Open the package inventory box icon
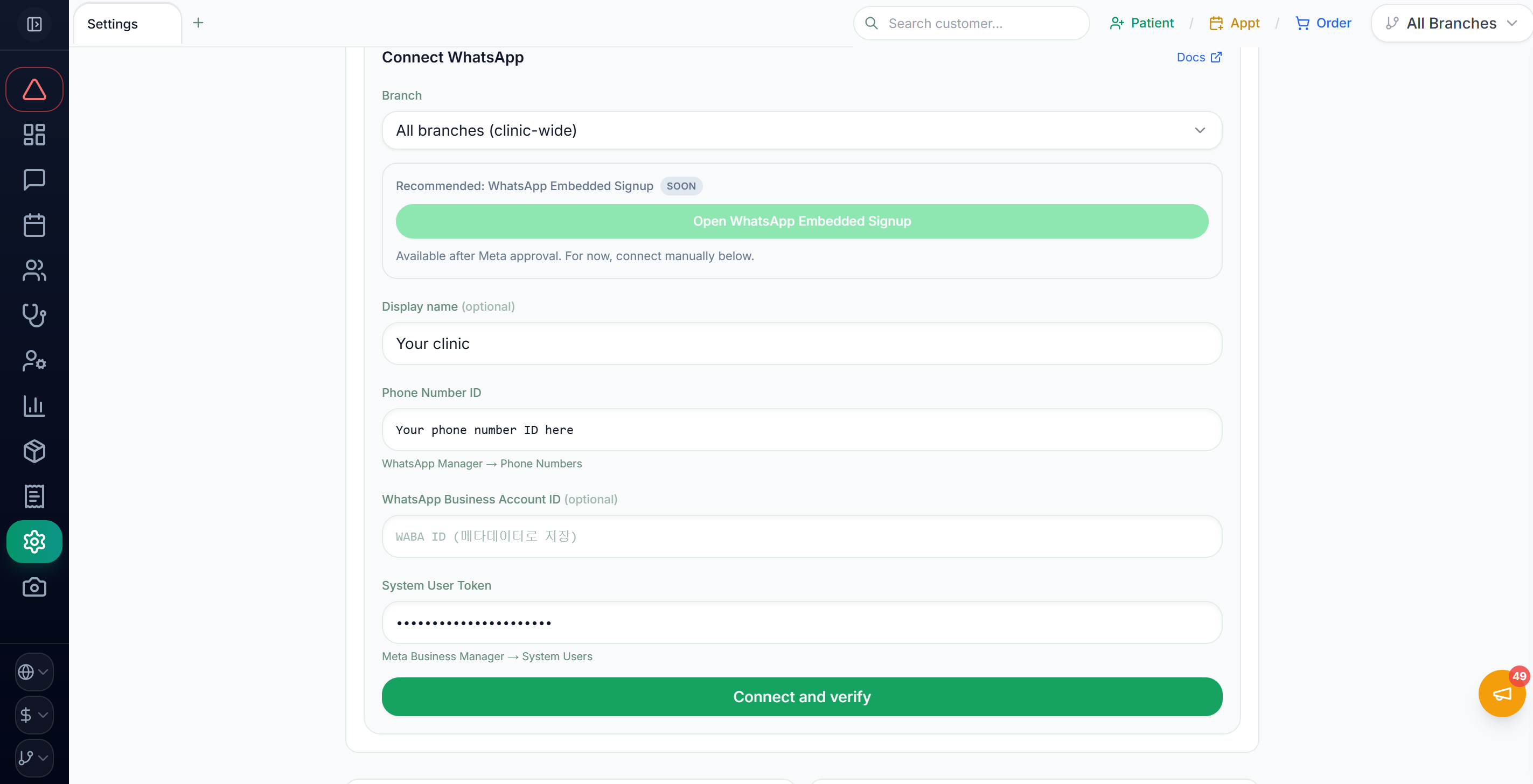The height and width of the screenshot is (784, 1533). coord(34,451)
